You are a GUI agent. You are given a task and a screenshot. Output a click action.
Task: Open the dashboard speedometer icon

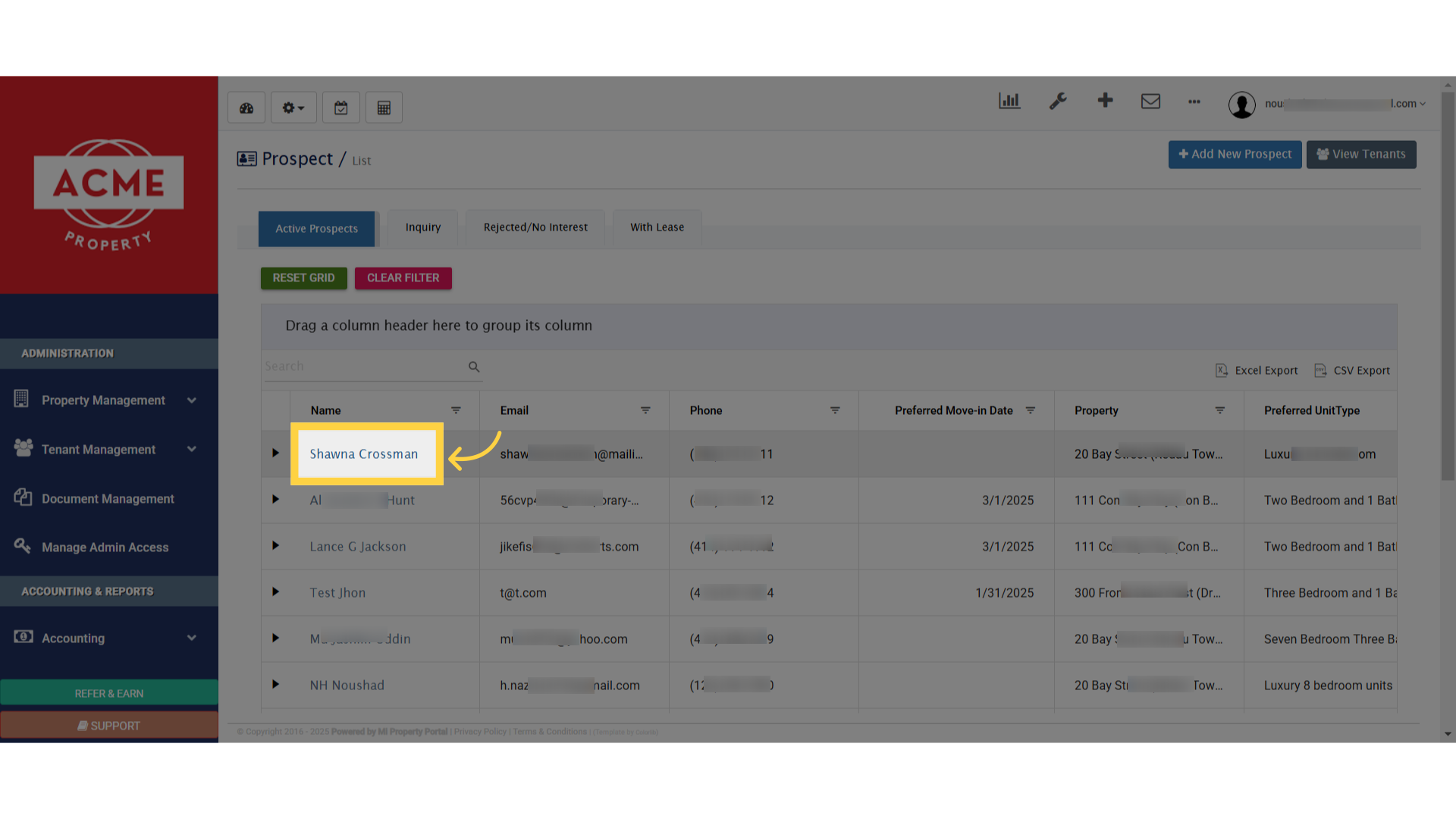coord(246,107)
